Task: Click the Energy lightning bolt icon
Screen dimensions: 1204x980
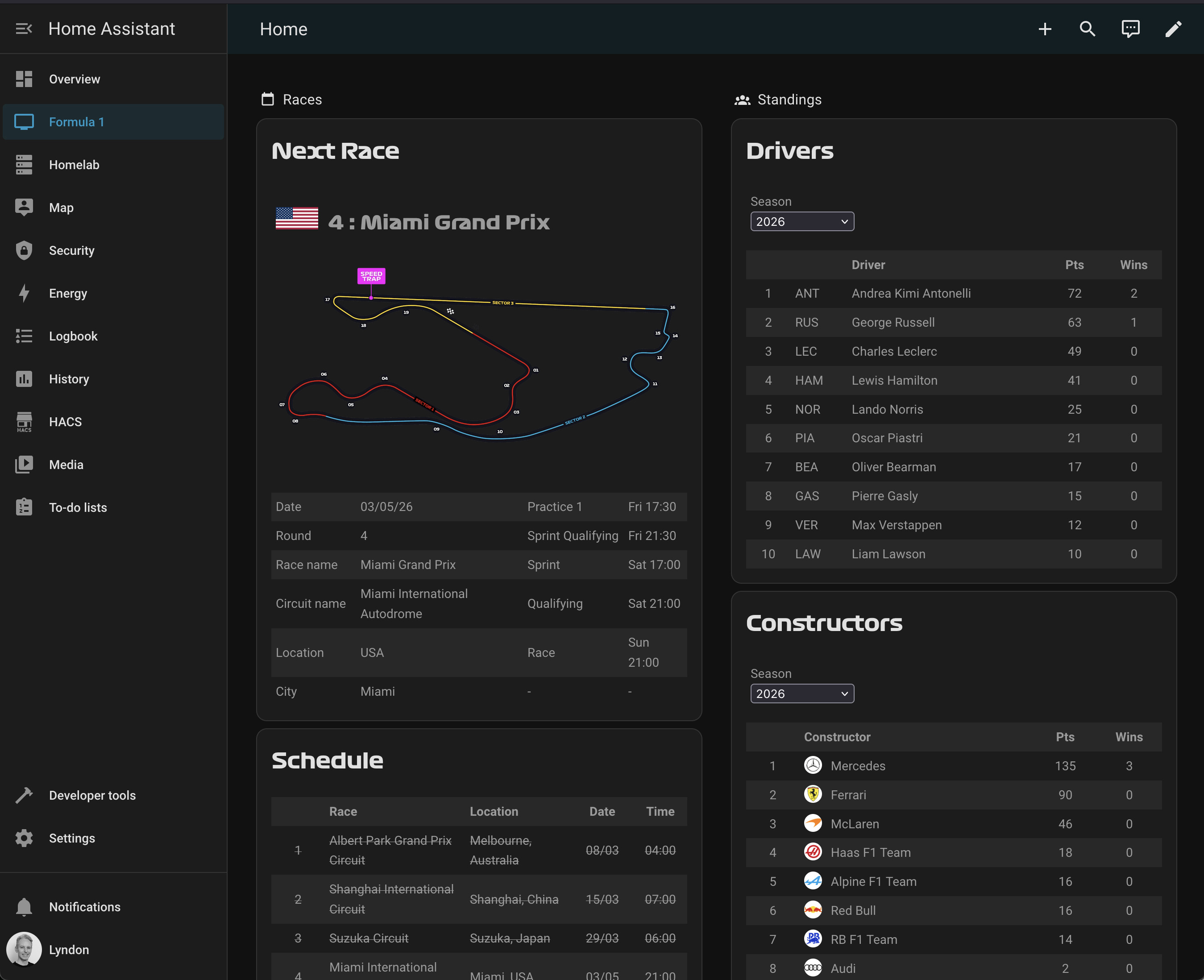Action: (x=24, y=293)
